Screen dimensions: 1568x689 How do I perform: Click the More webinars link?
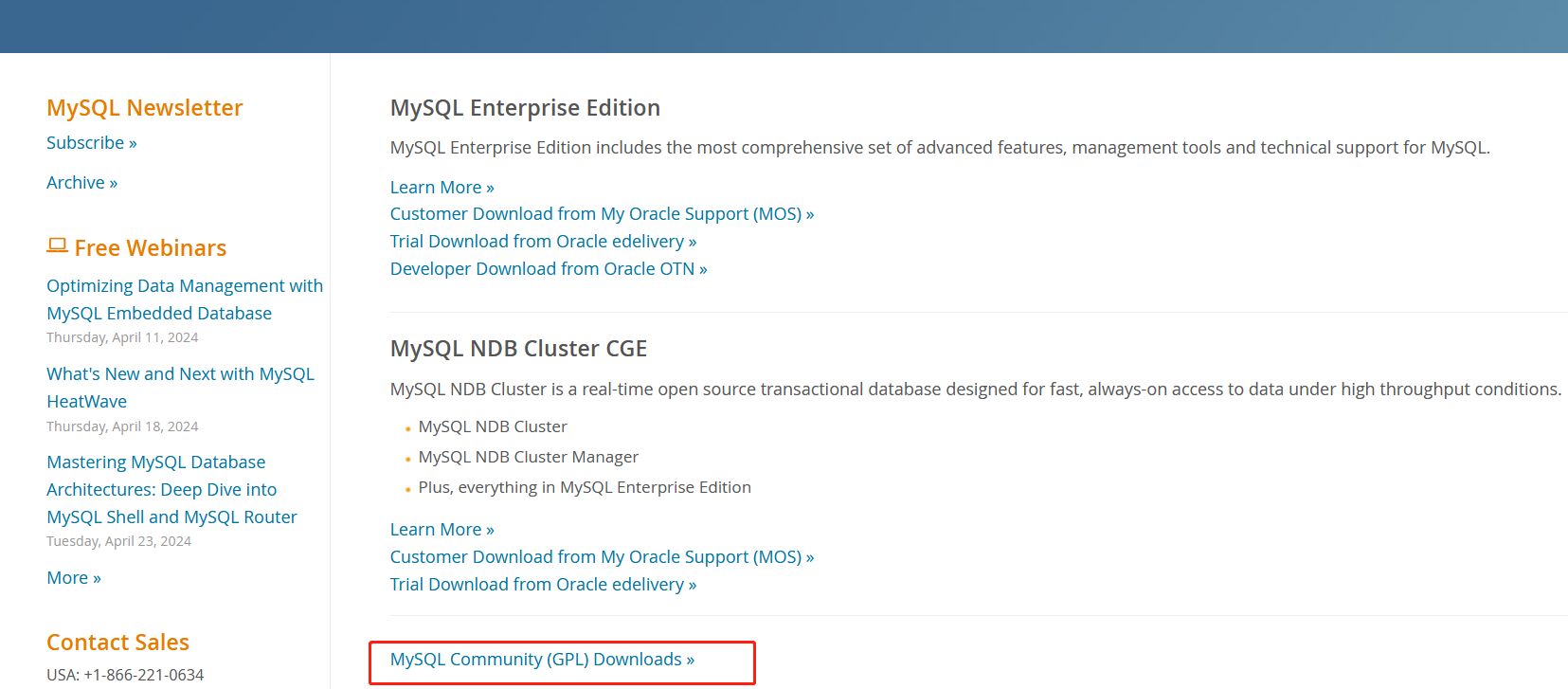pyautogui.click(x=74, y=578)
